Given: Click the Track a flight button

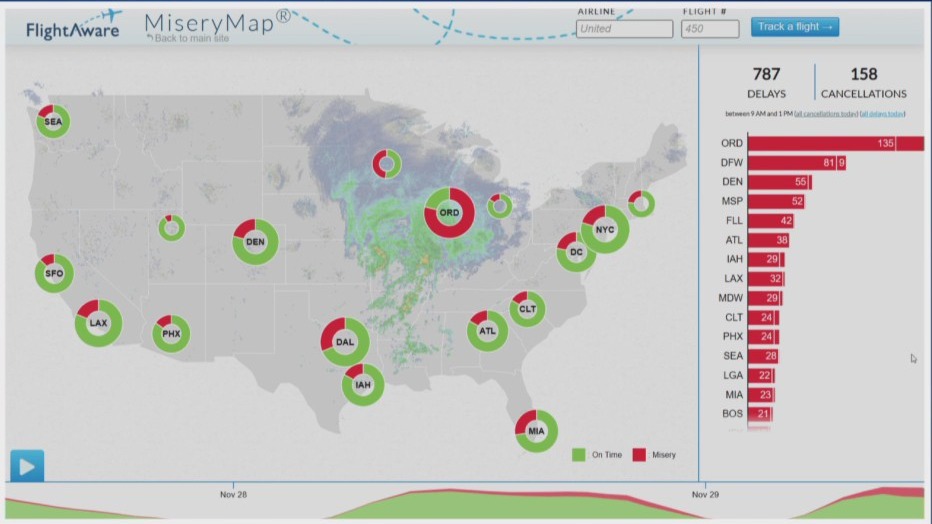Looking at the screenshot, I should 794,27.
